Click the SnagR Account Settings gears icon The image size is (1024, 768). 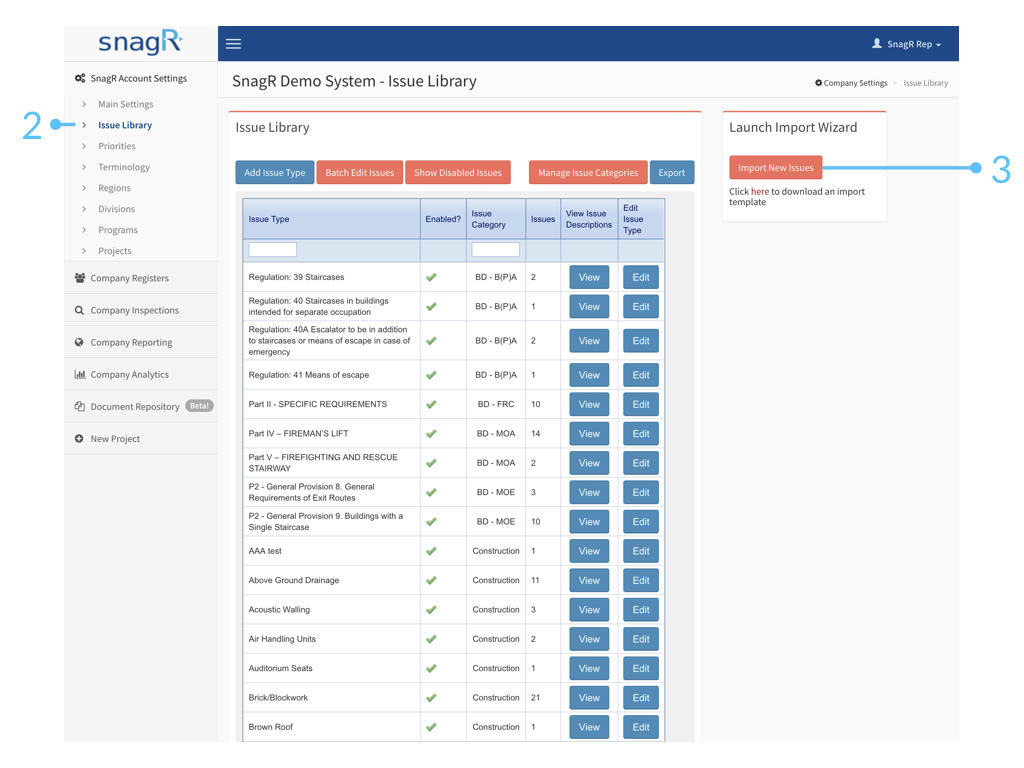pos(80,78)
